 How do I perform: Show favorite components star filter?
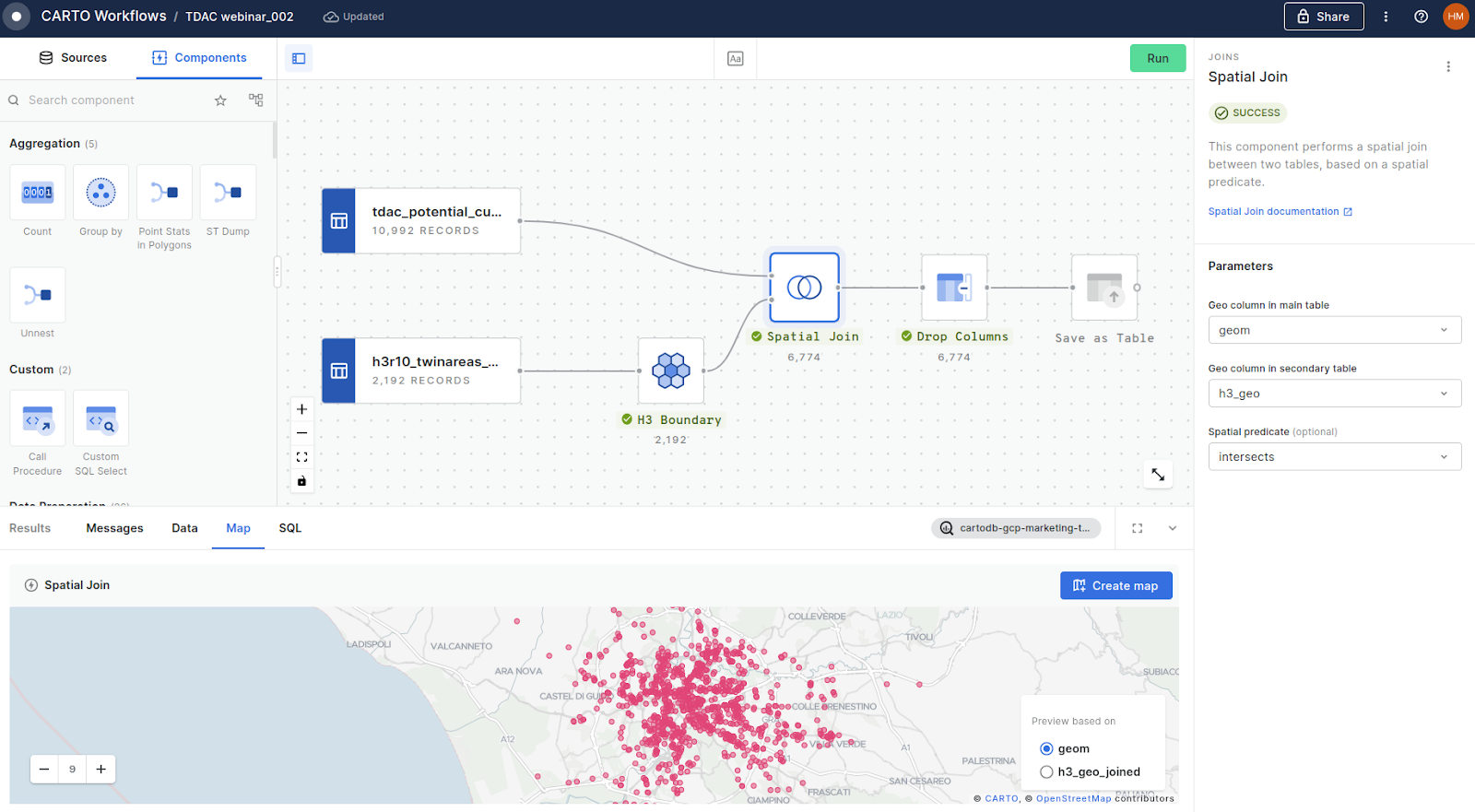220,100
